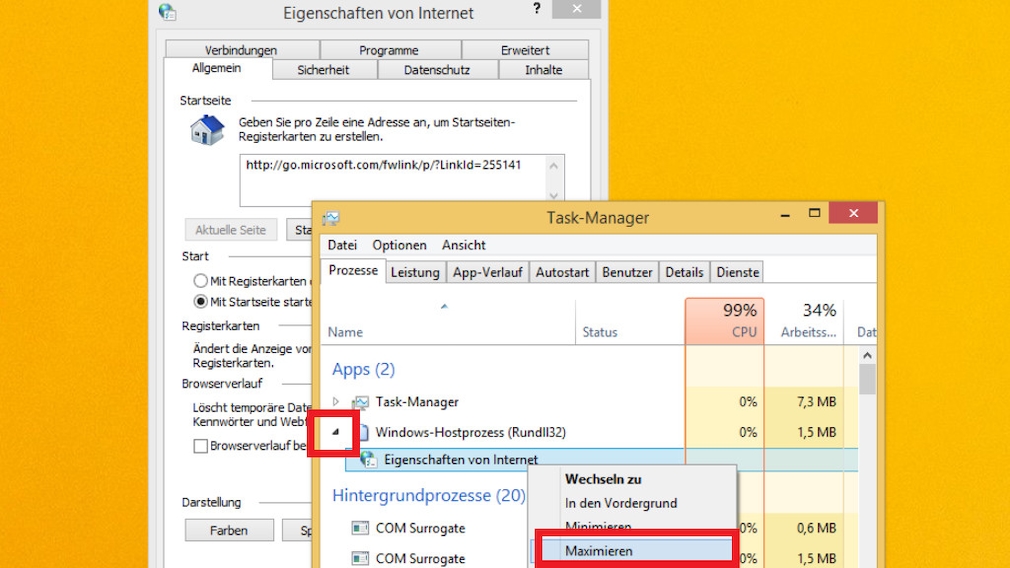Open the Inhalte tab in Internet properties

click(x=544, y=70)
